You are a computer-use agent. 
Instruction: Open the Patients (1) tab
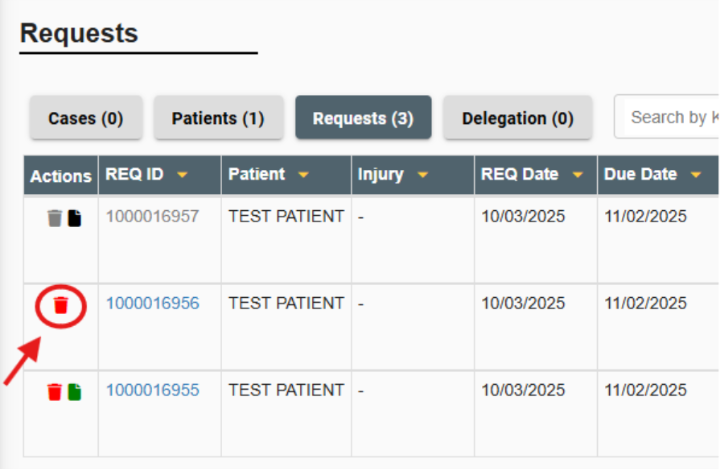(218, 118)
